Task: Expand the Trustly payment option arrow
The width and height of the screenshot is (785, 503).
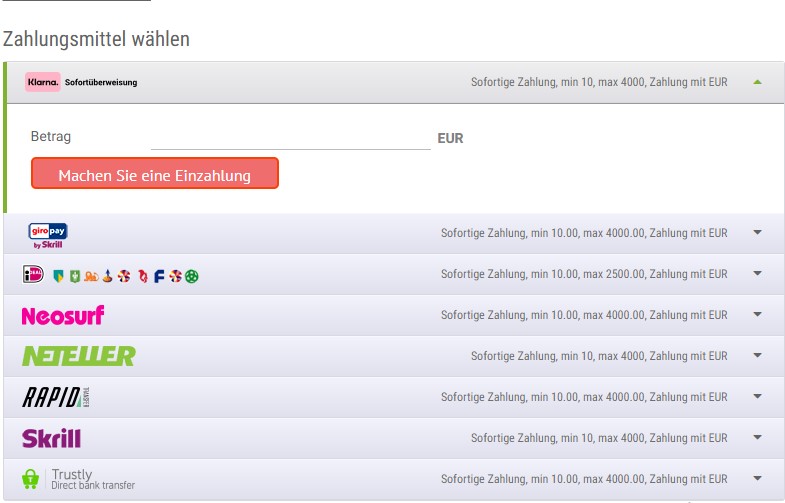Action: point(757,478)
